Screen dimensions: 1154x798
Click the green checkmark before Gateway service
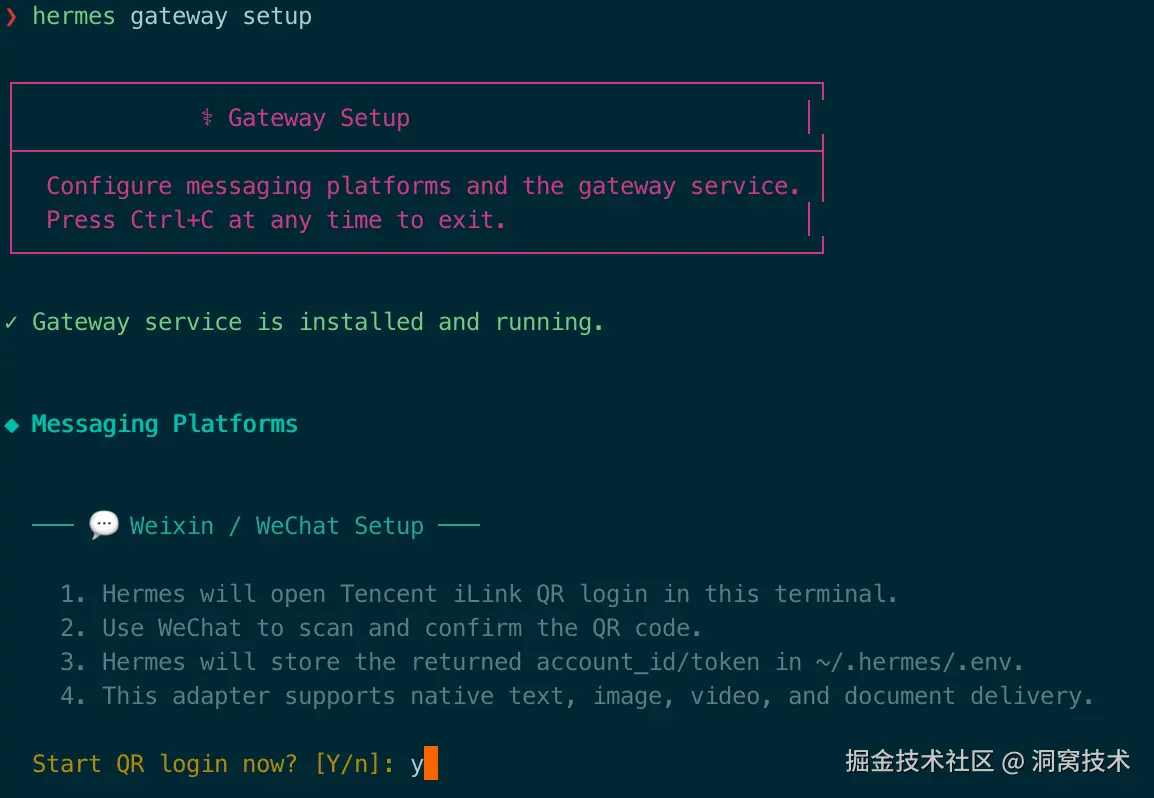(11, 322)
